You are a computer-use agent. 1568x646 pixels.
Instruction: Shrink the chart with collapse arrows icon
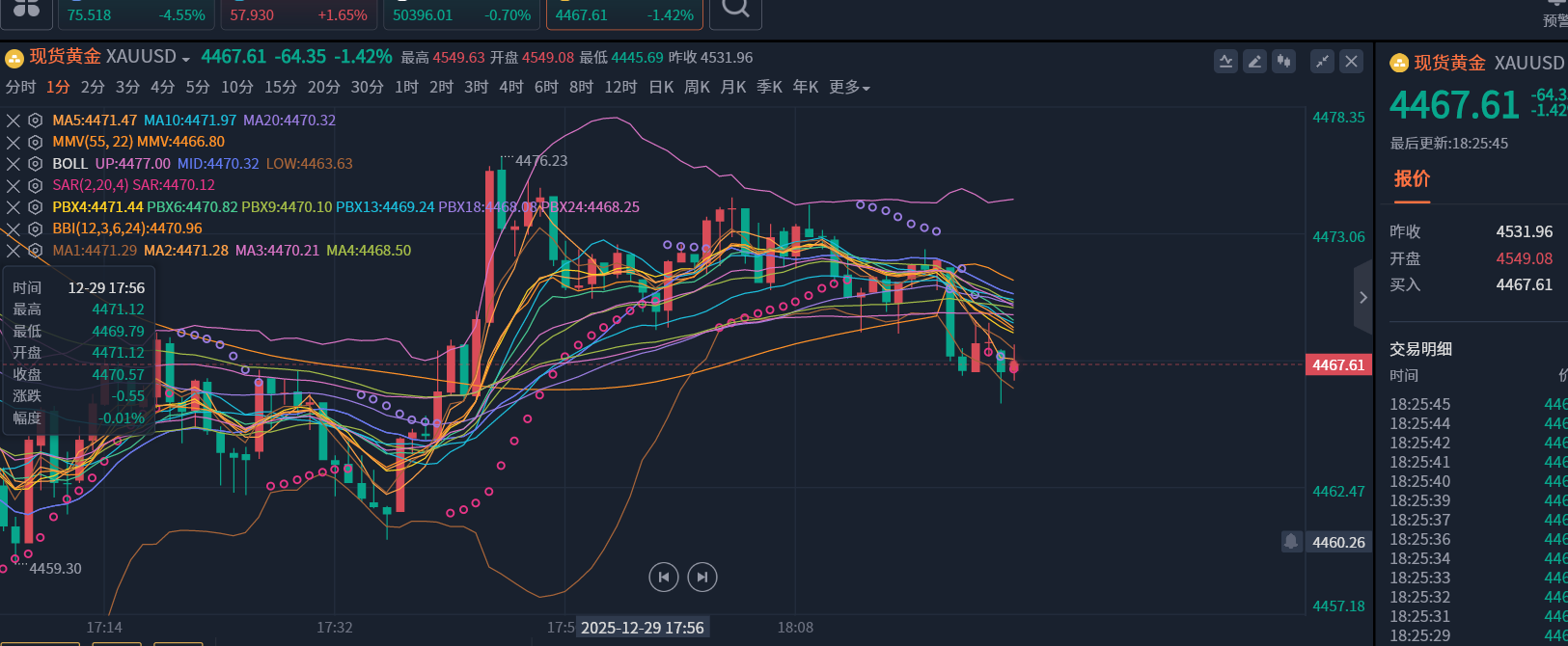[1322, 62]
